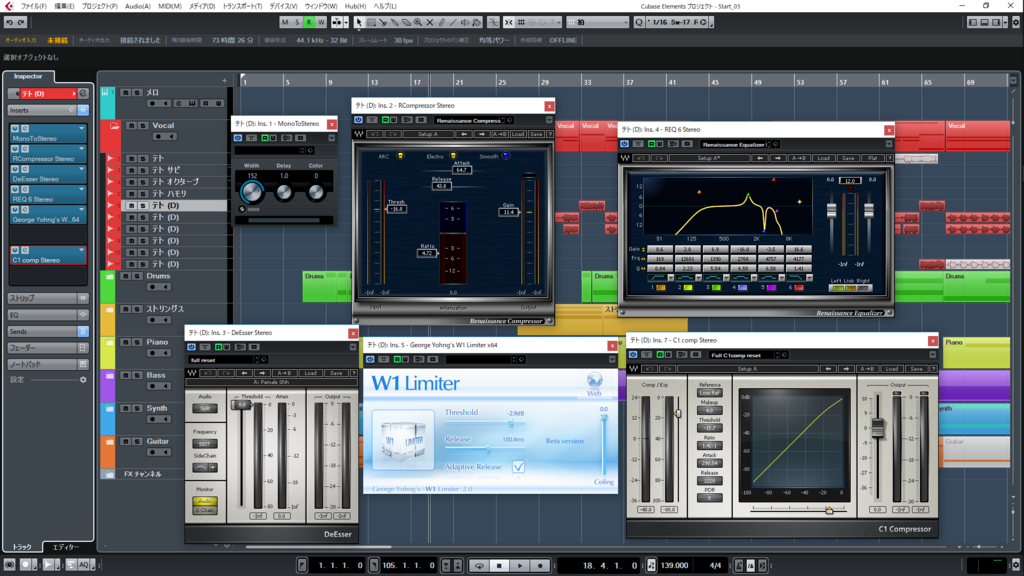This screenshot has width=1024, height=576.
Task: Choose the Mute (X) tool
Action: point(430,22)
